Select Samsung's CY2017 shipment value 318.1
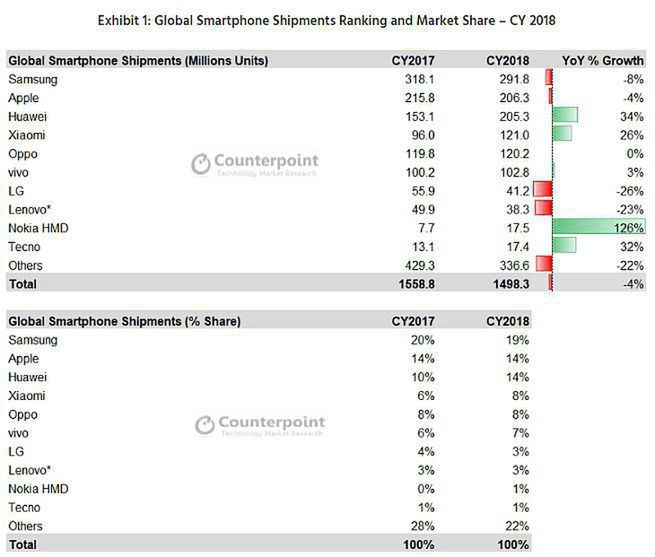The height and width of the screenshot is (557, 655). tap(412, 79)
